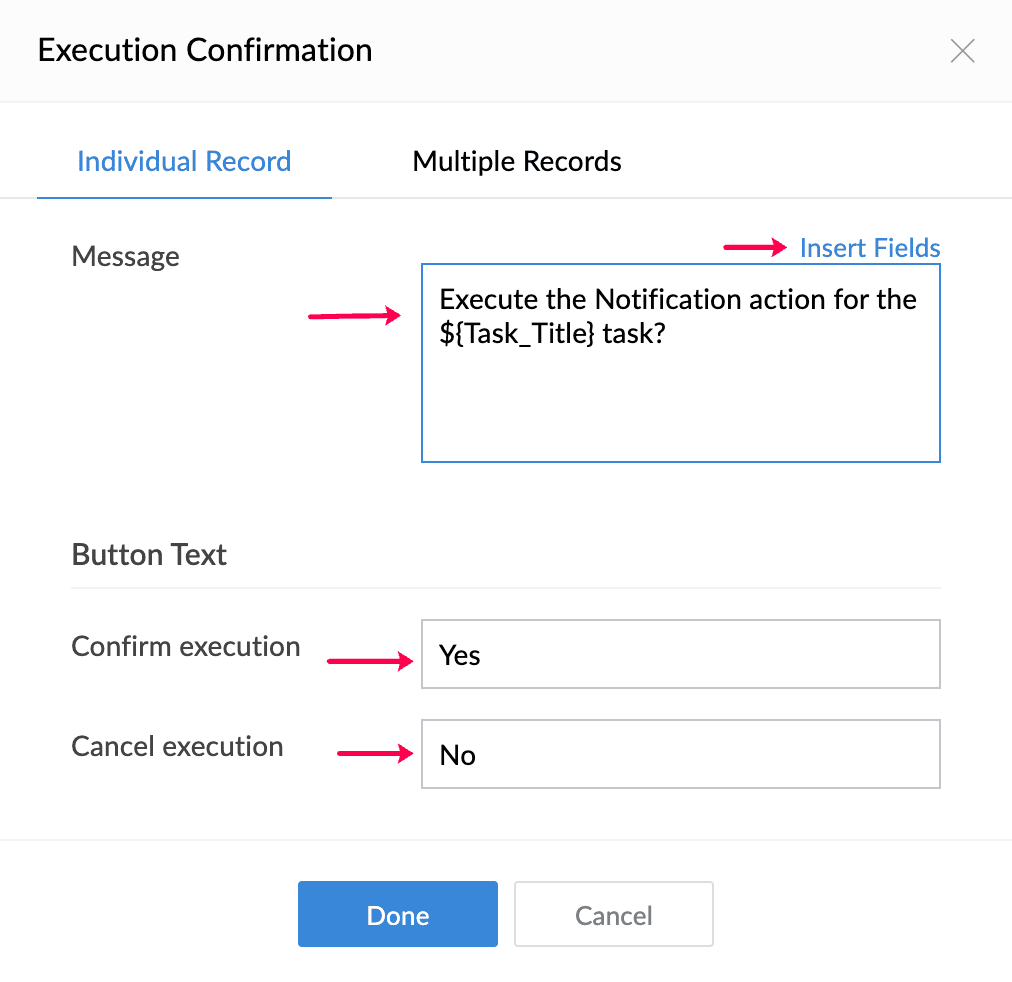The height and width of the screenshot is (982, 1012).
Task: Click the red arrow pointing to Message box
Action: (355, 316)
